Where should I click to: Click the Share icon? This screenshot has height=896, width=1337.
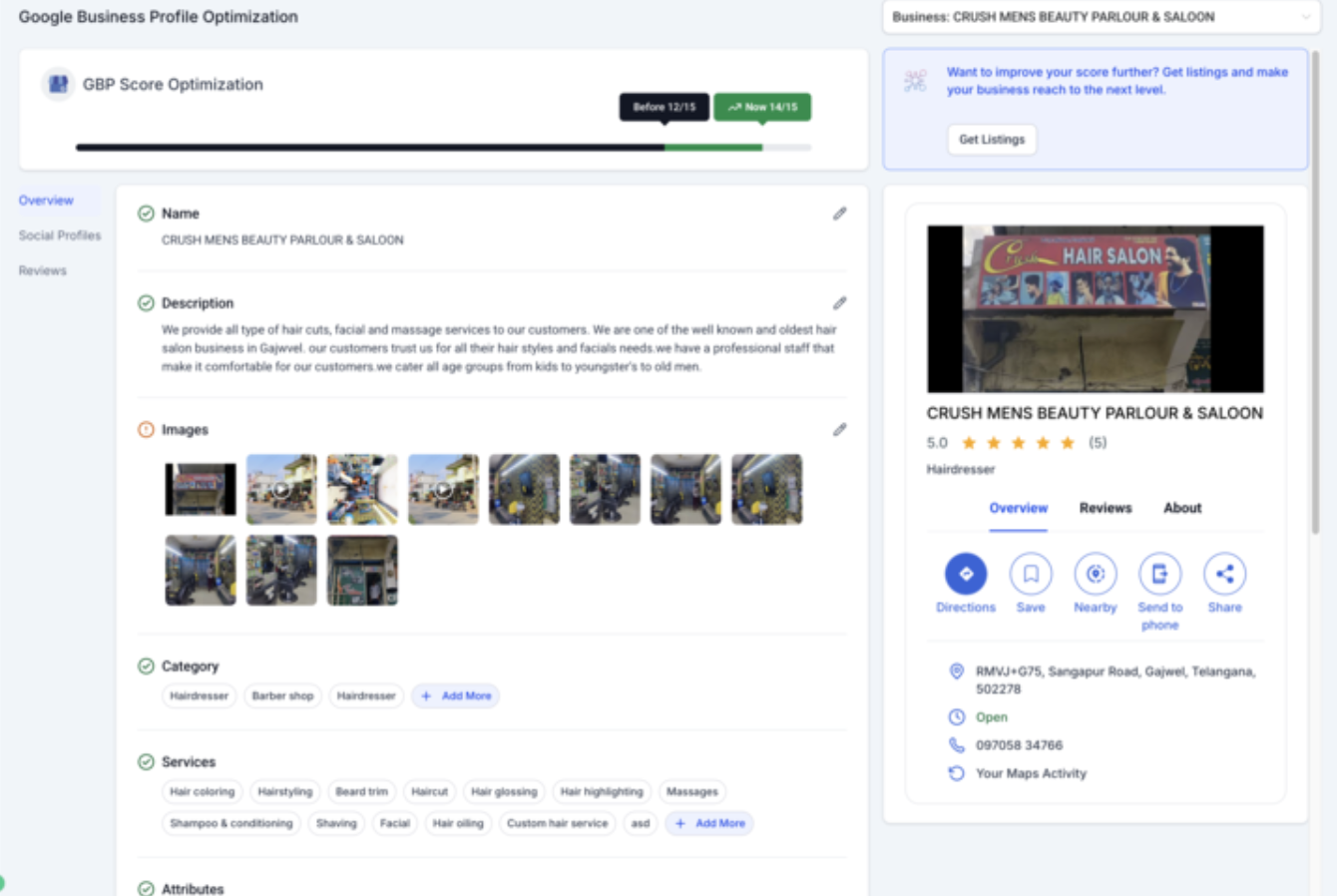click(1224, 574)
